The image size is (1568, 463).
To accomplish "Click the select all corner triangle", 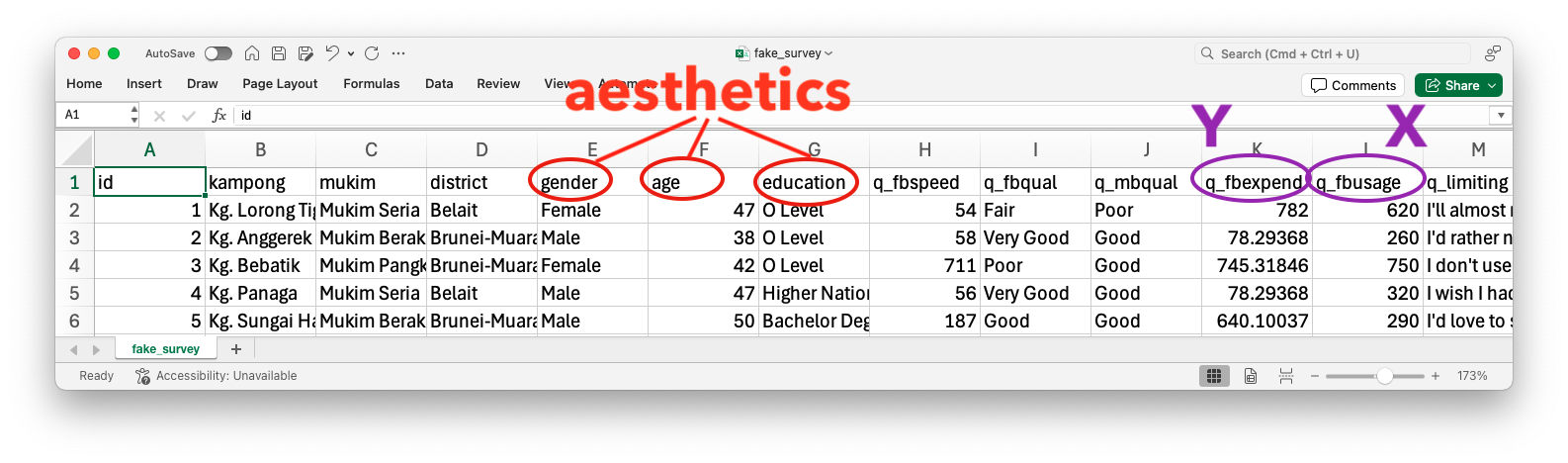I will pos(76,149).
